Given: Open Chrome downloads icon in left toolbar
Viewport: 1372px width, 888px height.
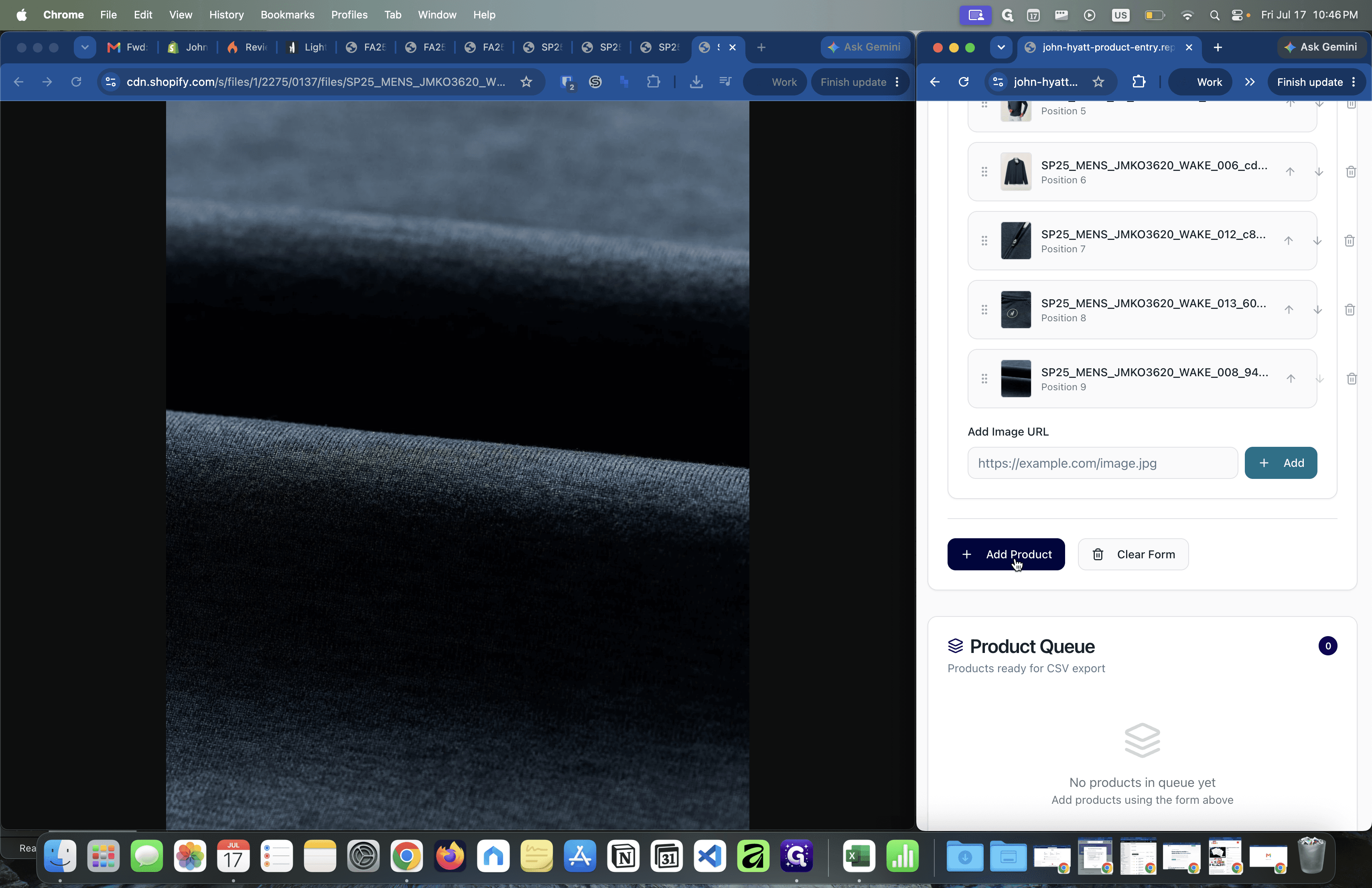Looking at the screenshot, I should 696,82.
